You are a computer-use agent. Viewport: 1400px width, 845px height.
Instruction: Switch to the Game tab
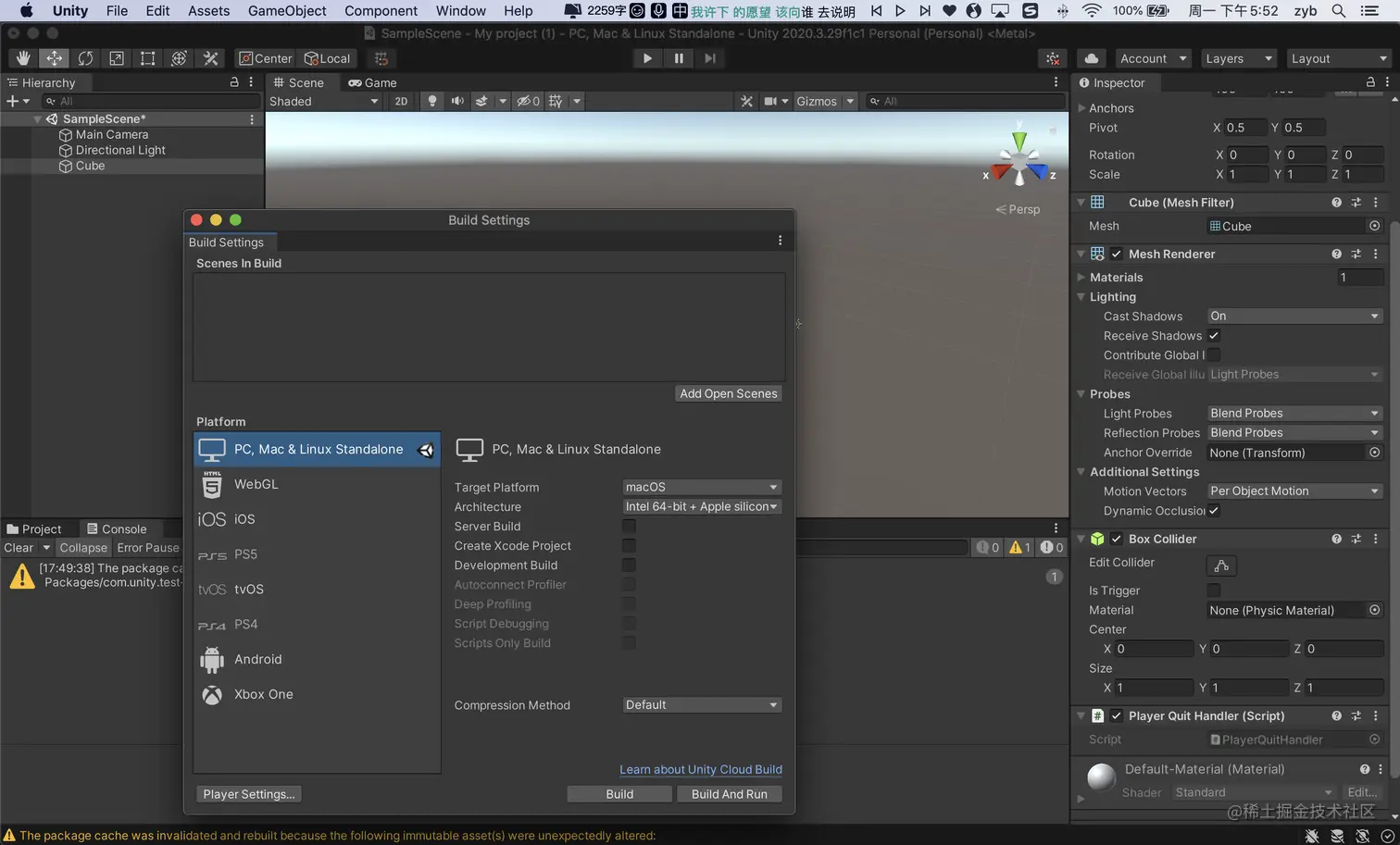tap(372, 82)
